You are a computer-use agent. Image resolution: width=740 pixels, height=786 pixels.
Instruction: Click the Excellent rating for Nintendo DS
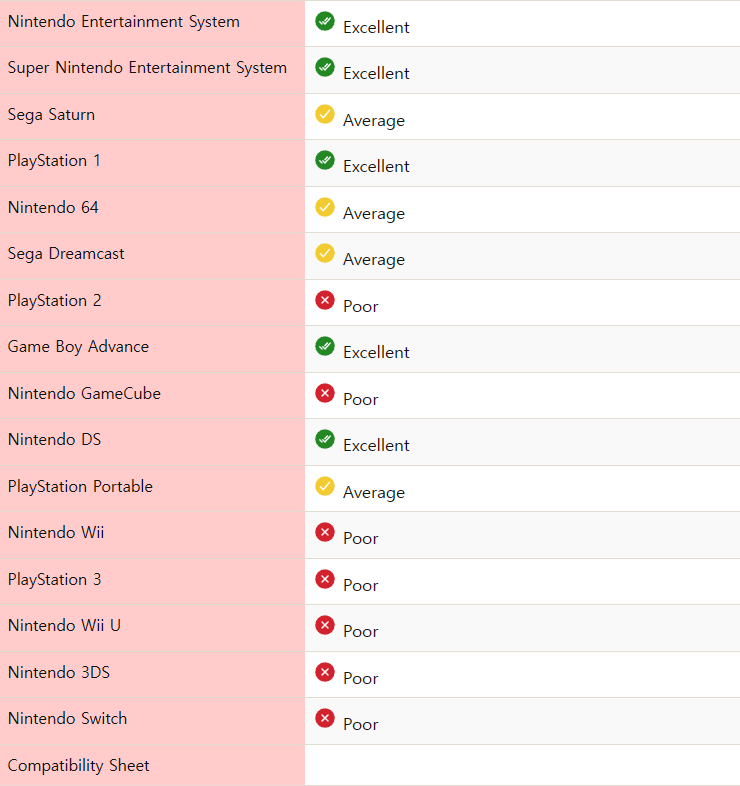tap(377, 446)
